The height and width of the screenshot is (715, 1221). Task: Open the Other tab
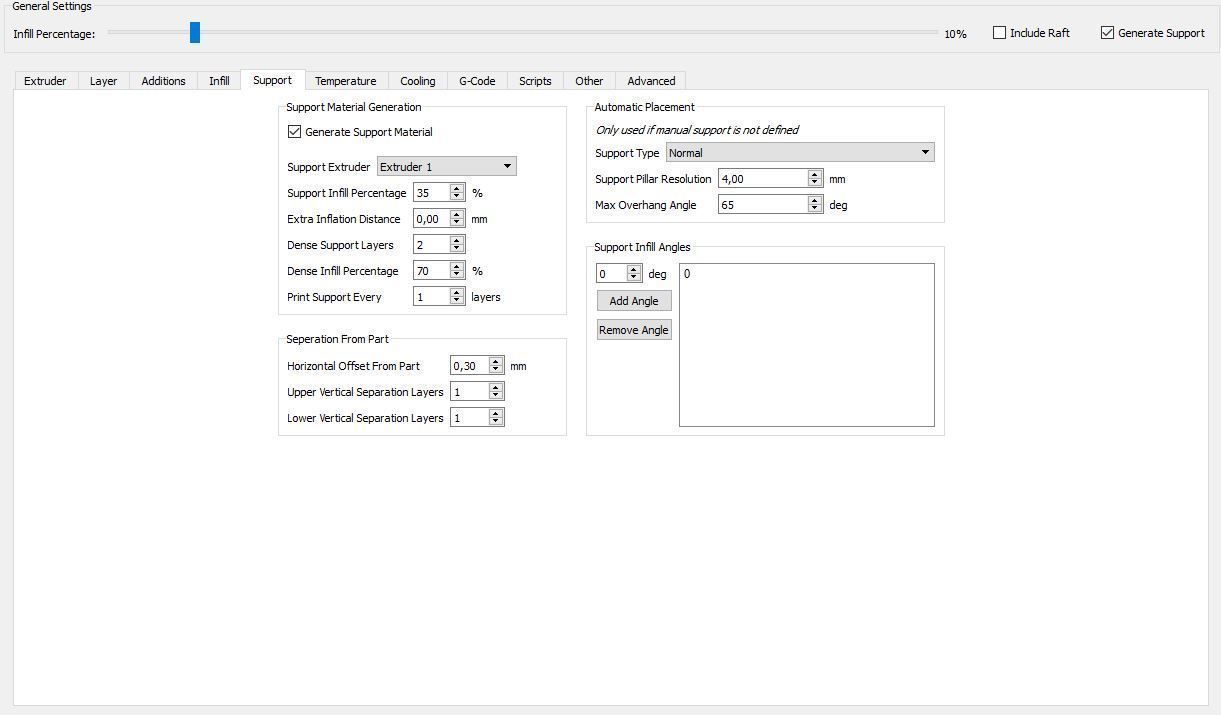(x=589, y=81)
